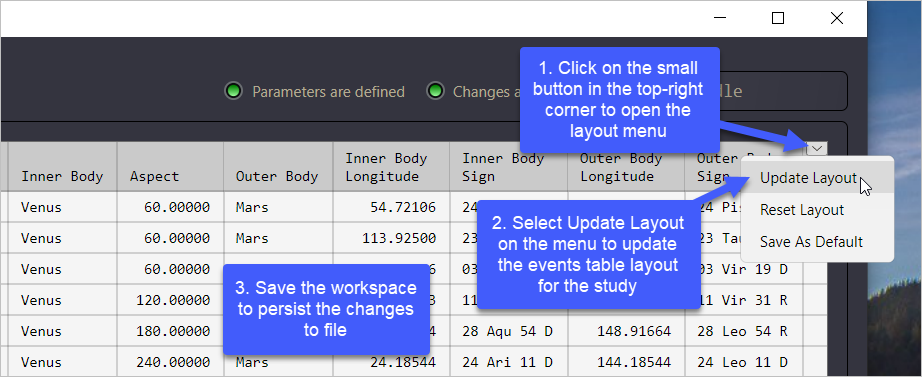Select the 28 Aqu 54 D cell

(508, 331)
